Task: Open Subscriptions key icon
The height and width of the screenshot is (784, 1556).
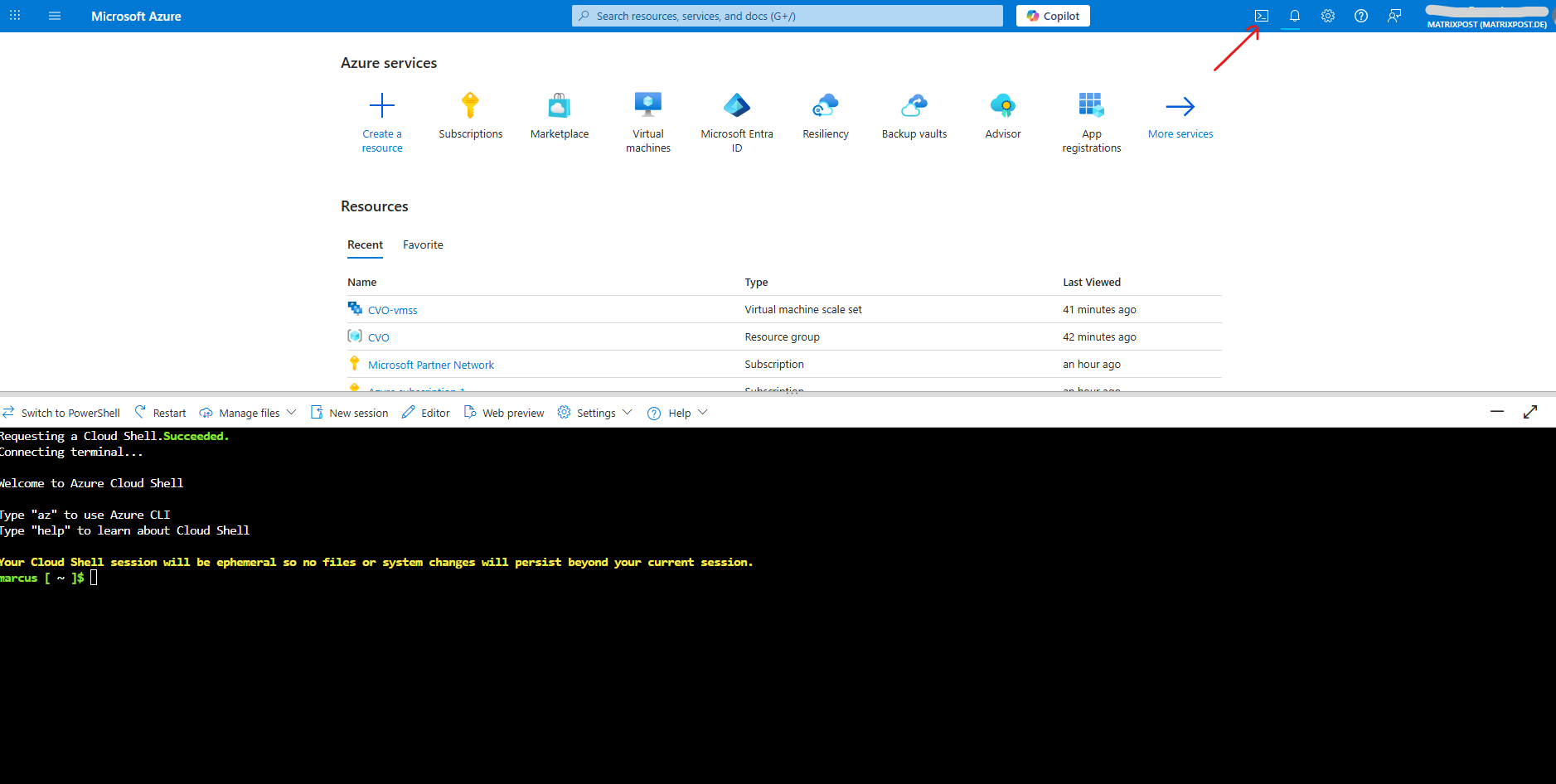Action: pos(470,105)
